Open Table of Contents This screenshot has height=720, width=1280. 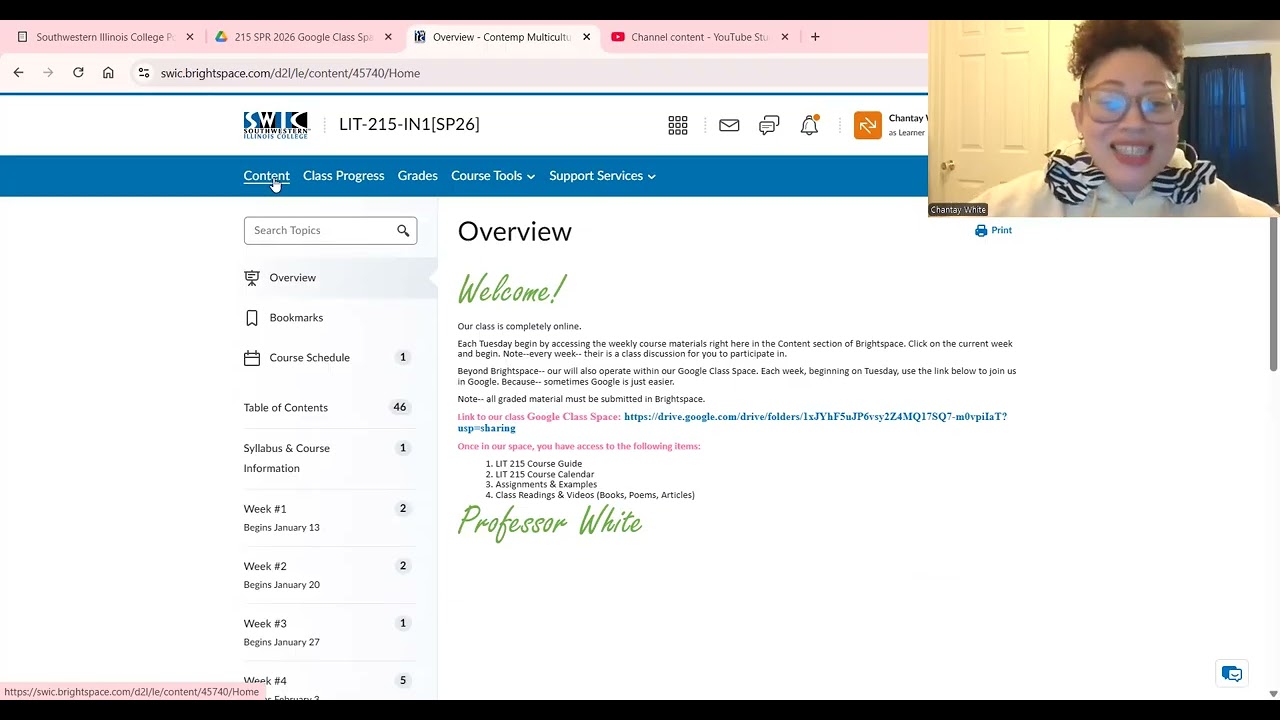click(286, 407)
